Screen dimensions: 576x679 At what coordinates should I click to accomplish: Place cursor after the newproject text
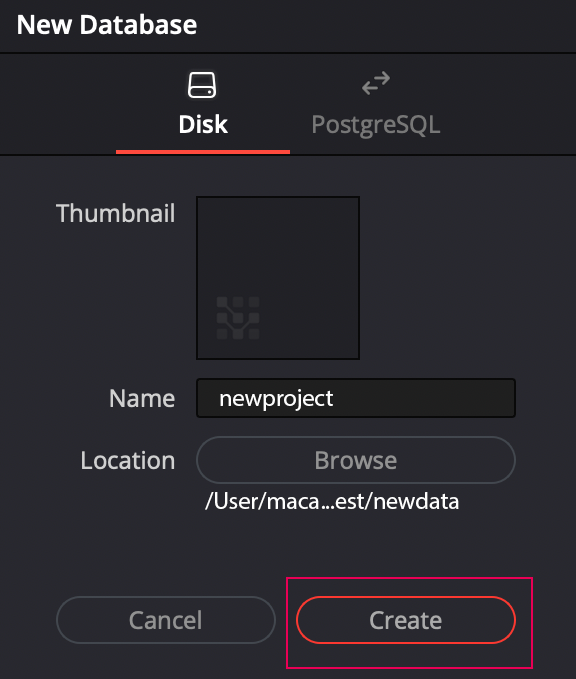pyautogui.click(x=334, y=398)
